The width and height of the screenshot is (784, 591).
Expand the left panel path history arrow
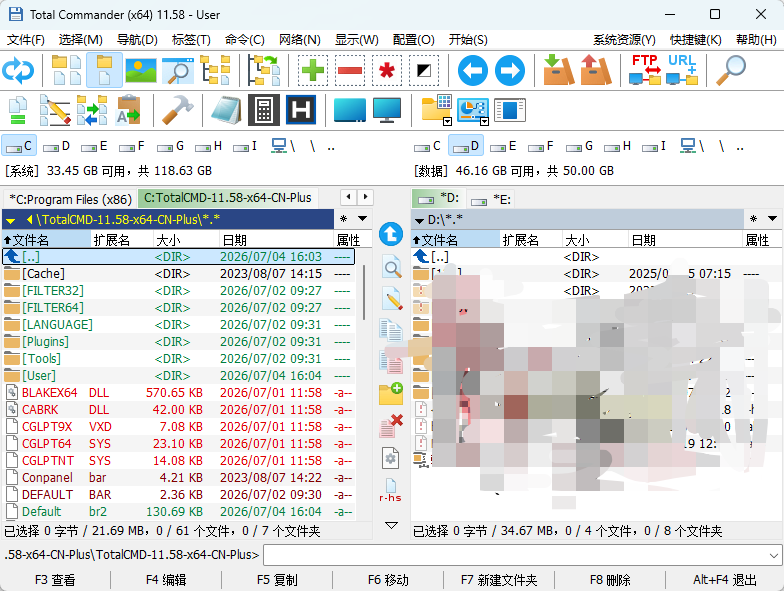point(10,220)
